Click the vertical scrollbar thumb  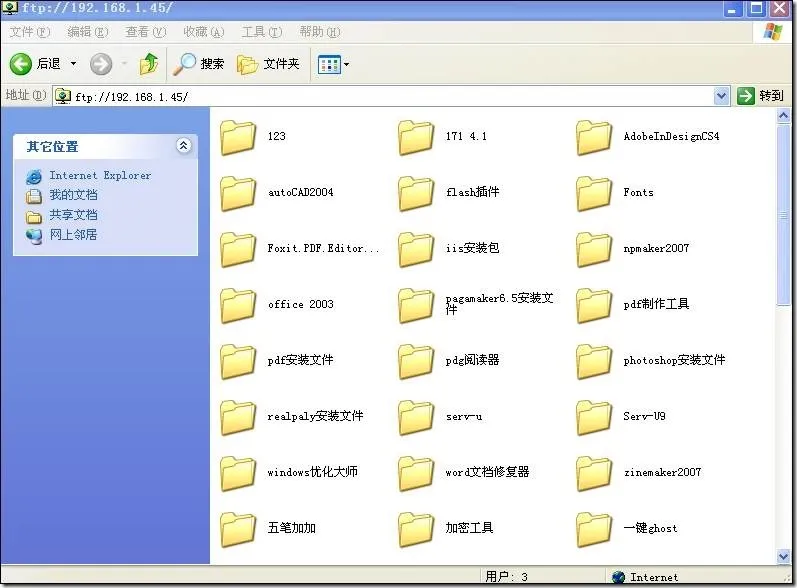[x=783, y=215]
